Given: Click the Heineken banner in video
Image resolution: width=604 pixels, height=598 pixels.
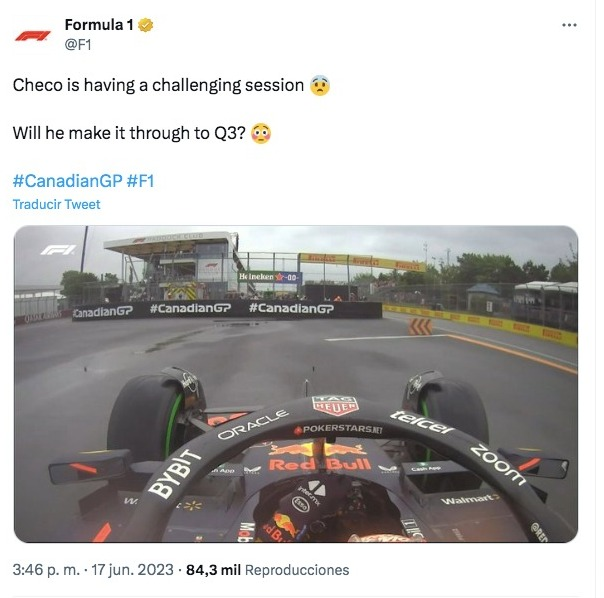Looking at the screenshot, I should [270, 277].
